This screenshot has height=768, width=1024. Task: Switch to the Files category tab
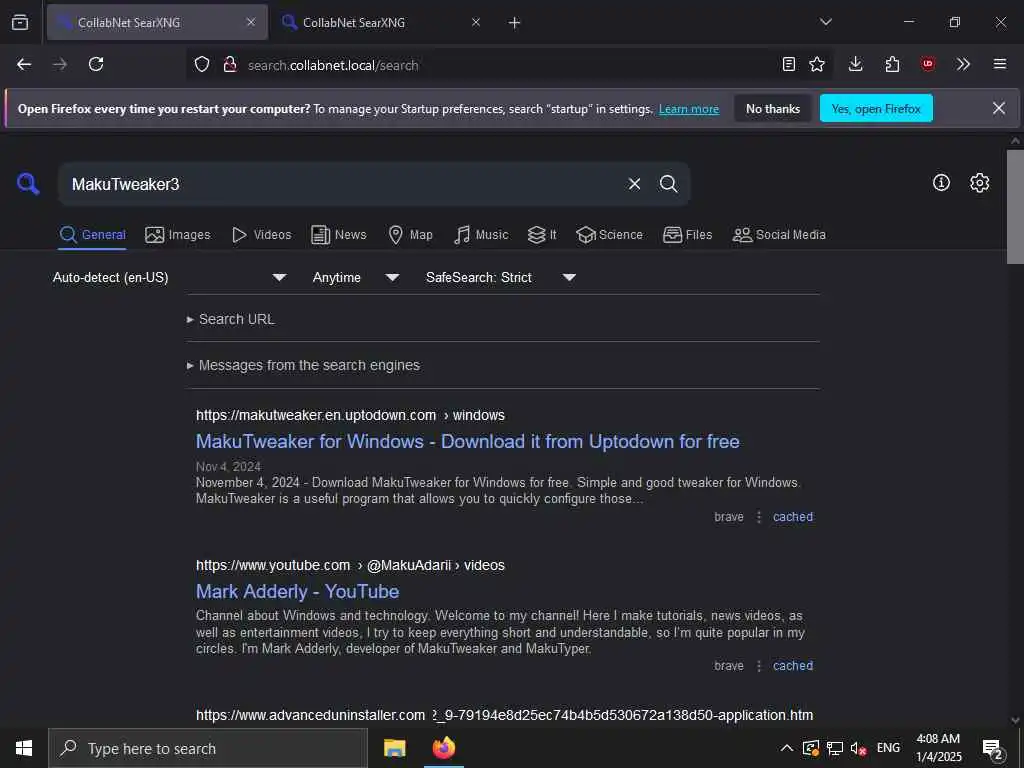point(688,234)
